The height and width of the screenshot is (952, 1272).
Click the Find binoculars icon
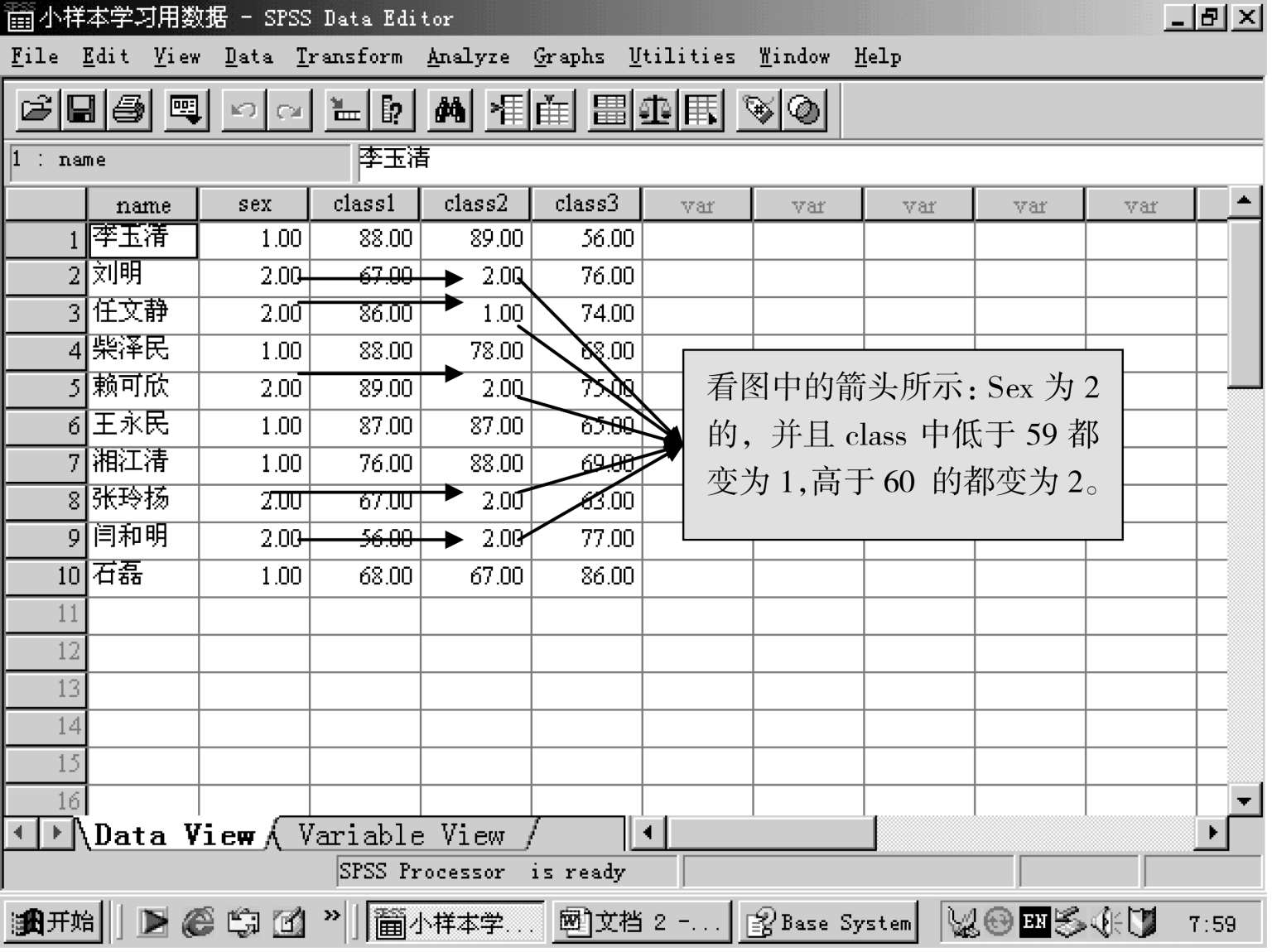tap(450, 110)
